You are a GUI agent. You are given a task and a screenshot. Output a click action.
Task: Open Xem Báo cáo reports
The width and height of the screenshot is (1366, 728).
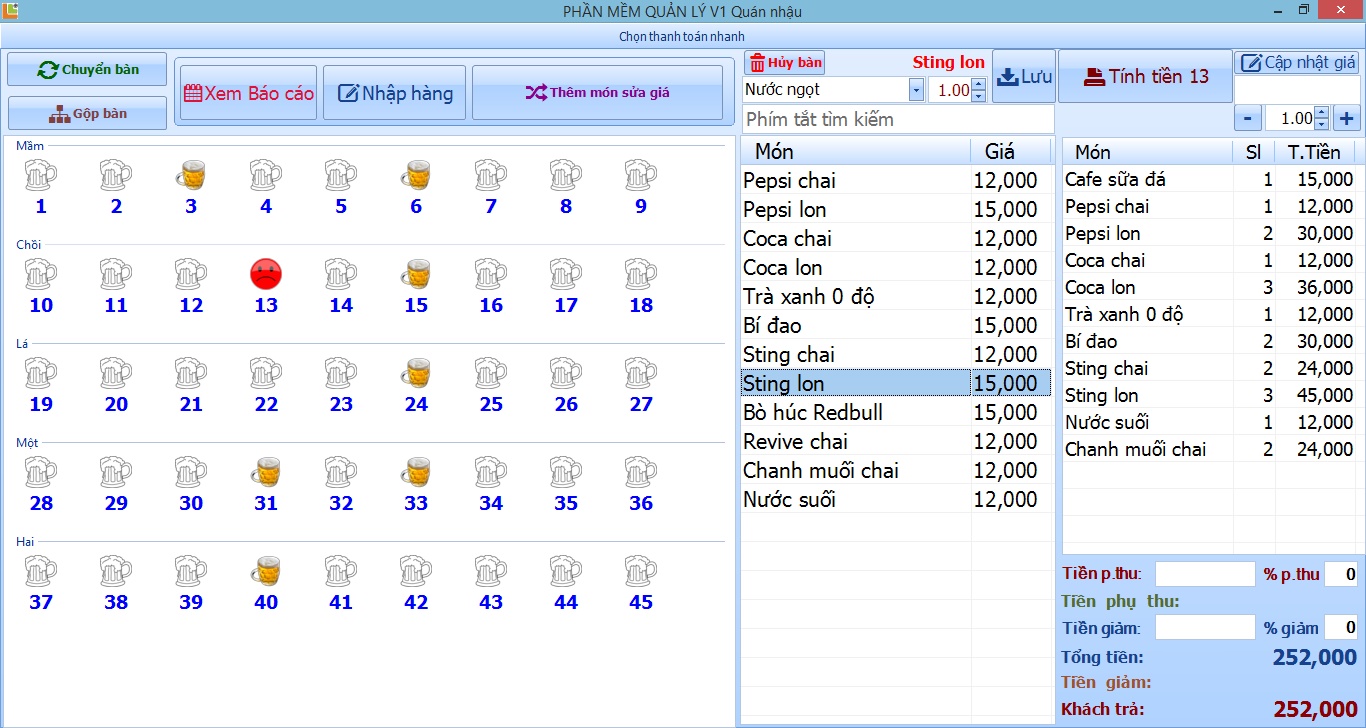click(x=248, y=93)
